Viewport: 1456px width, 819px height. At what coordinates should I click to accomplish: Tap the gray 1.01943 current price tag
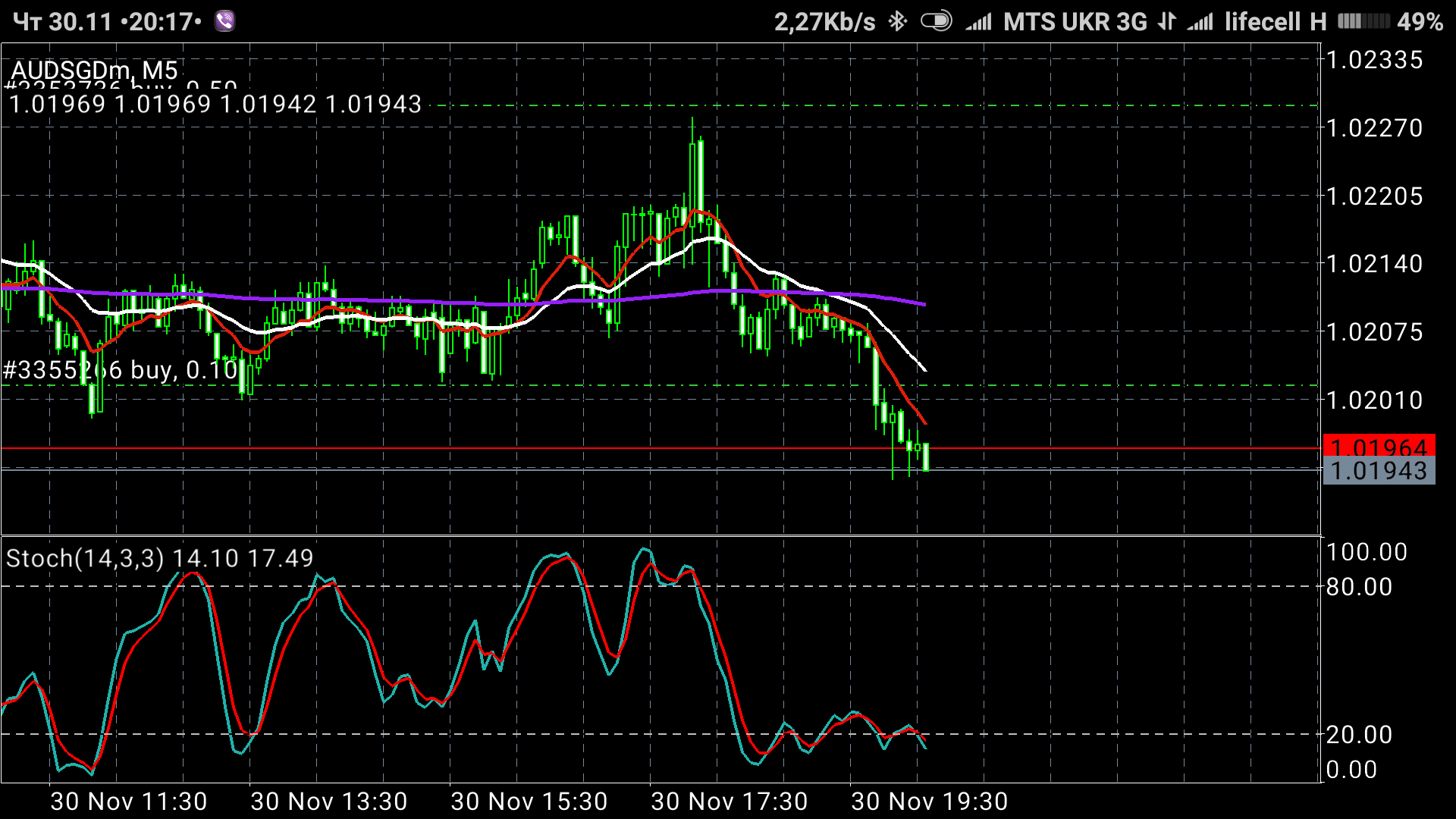[x=1379, y=471]
